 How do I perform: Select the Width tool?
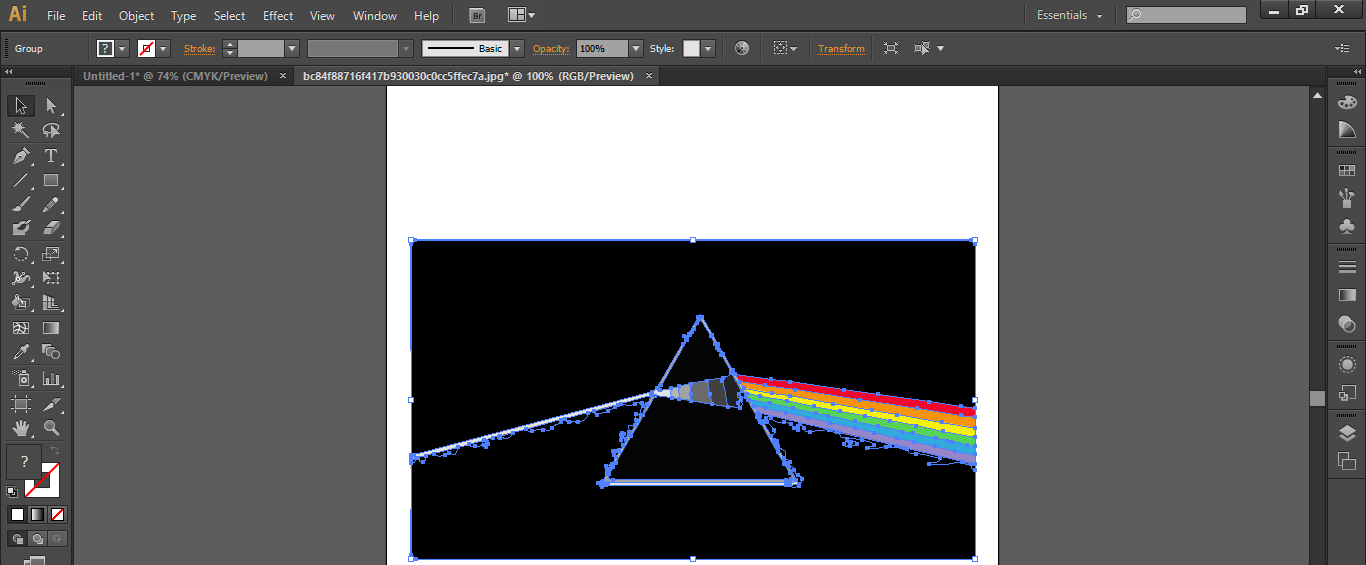20,278
